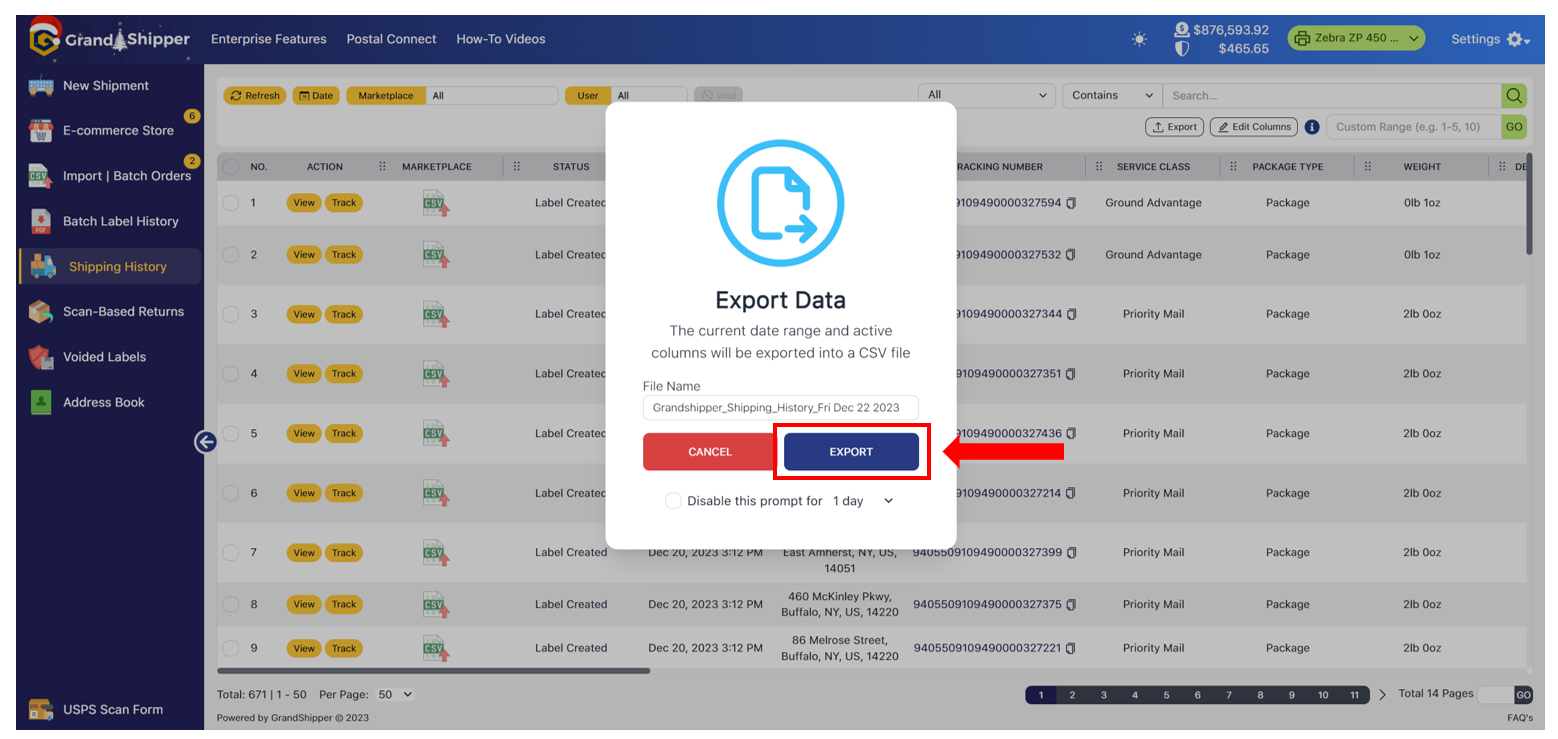Open the All search-field dropdown
Image resolution: width=1558 pixels, height=739 pixels.
[x=987, y=96]
